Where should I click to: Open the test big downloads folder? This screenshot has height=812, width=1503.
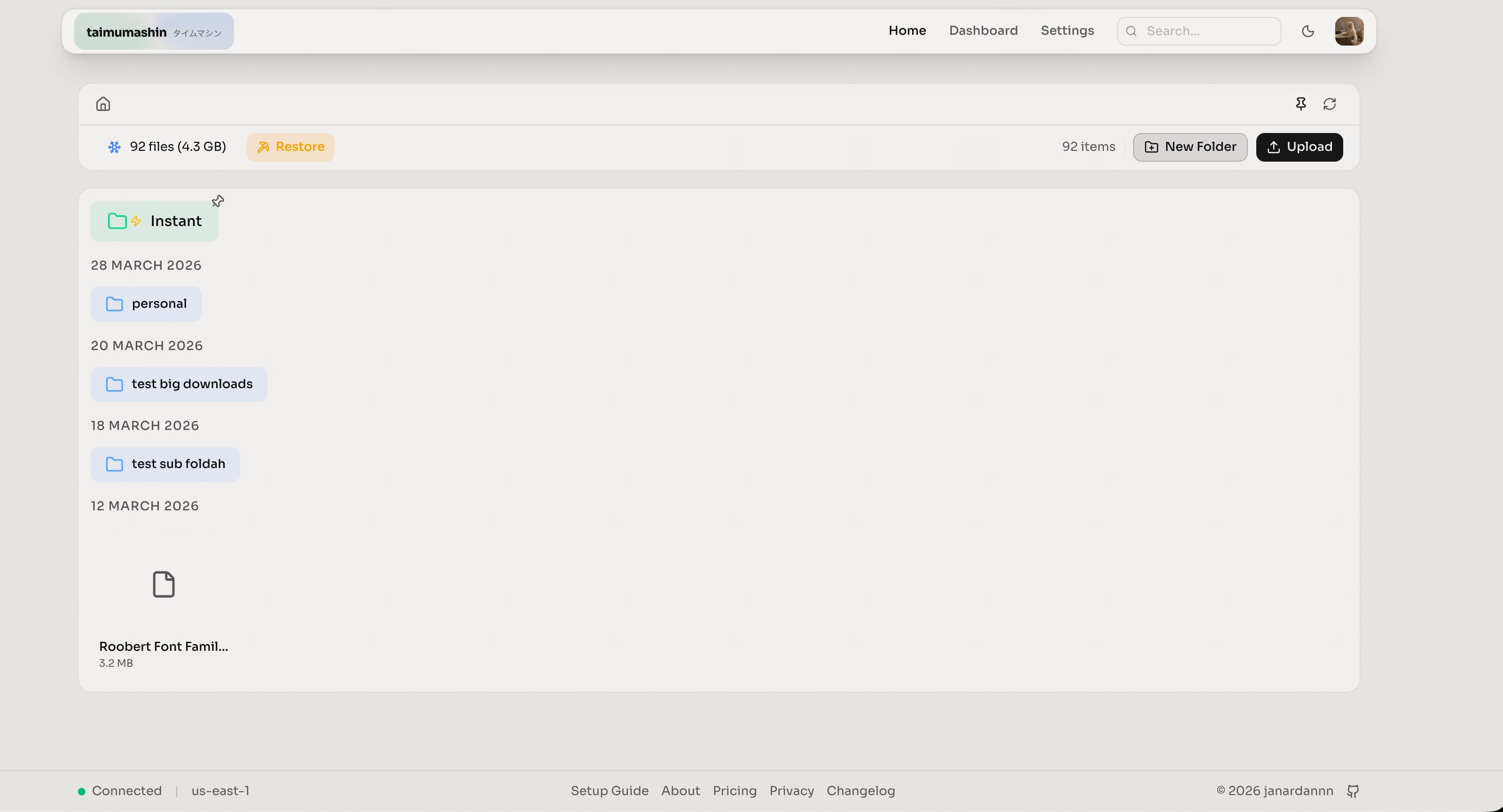click(x=179, y=384)
